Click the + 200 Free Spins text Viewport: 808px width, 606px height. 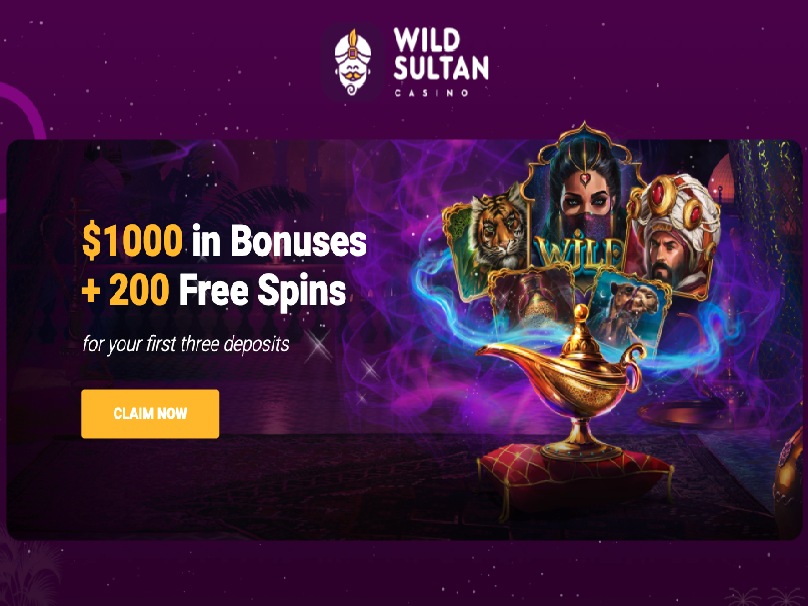214,290
